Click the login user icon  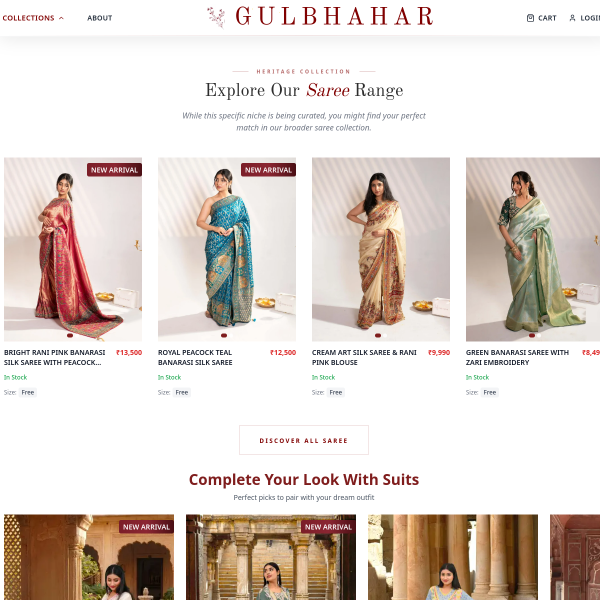(x=572, y=18)
